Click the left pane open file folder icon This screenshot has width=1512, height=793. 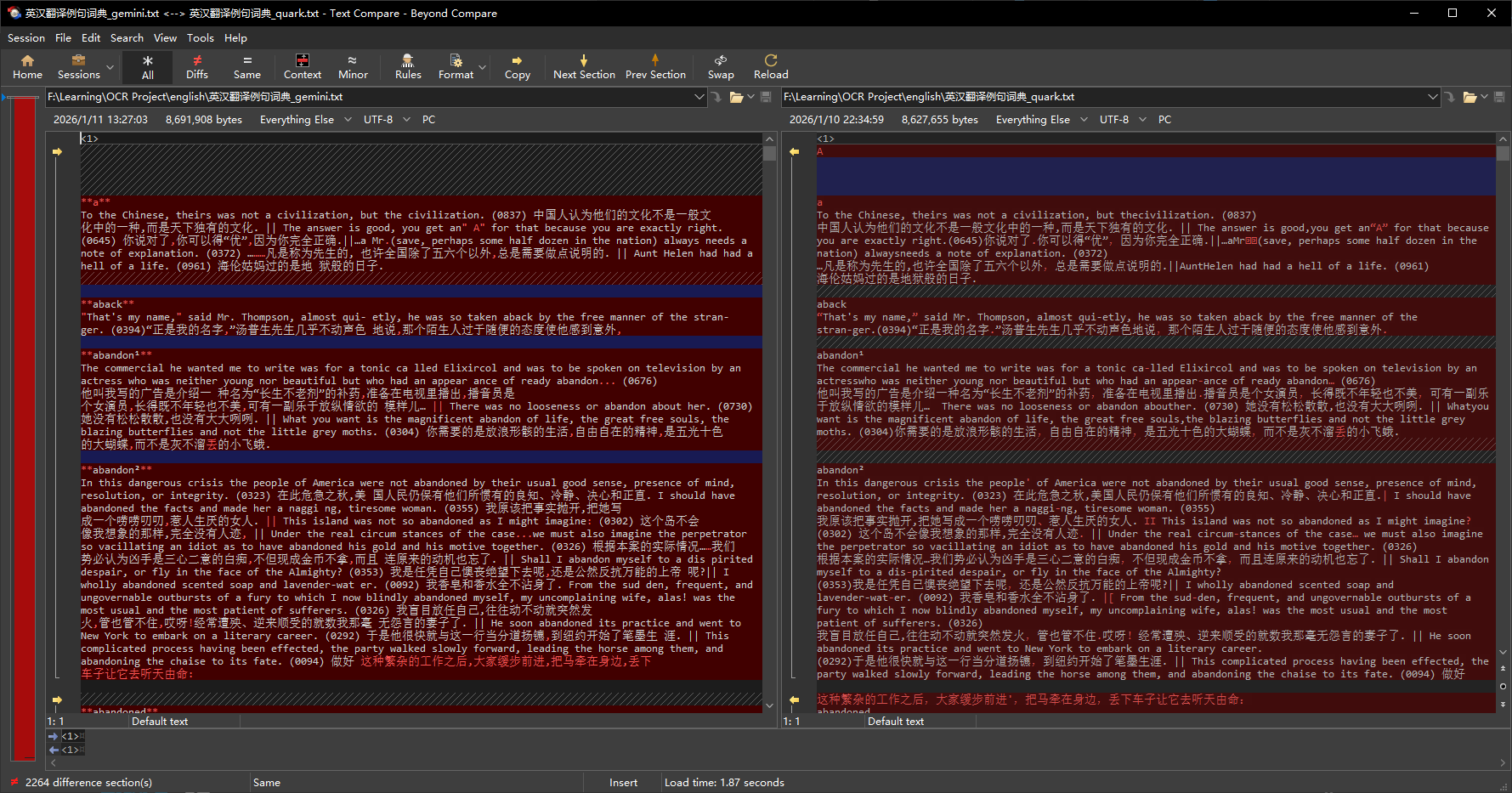pyautogui.click(x=736, y=97)
